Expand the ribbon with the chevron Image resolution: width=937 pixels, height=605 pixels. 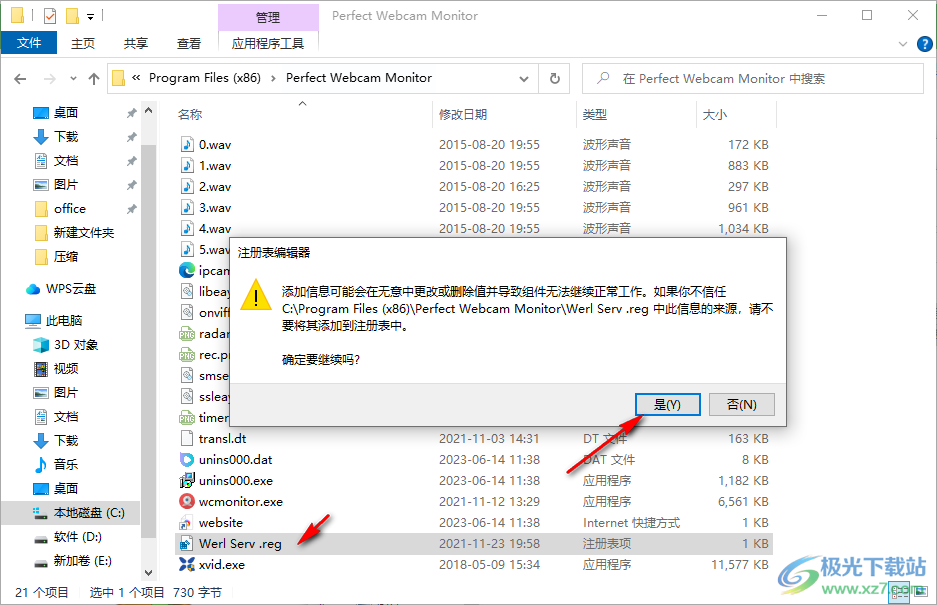(902, 44)
